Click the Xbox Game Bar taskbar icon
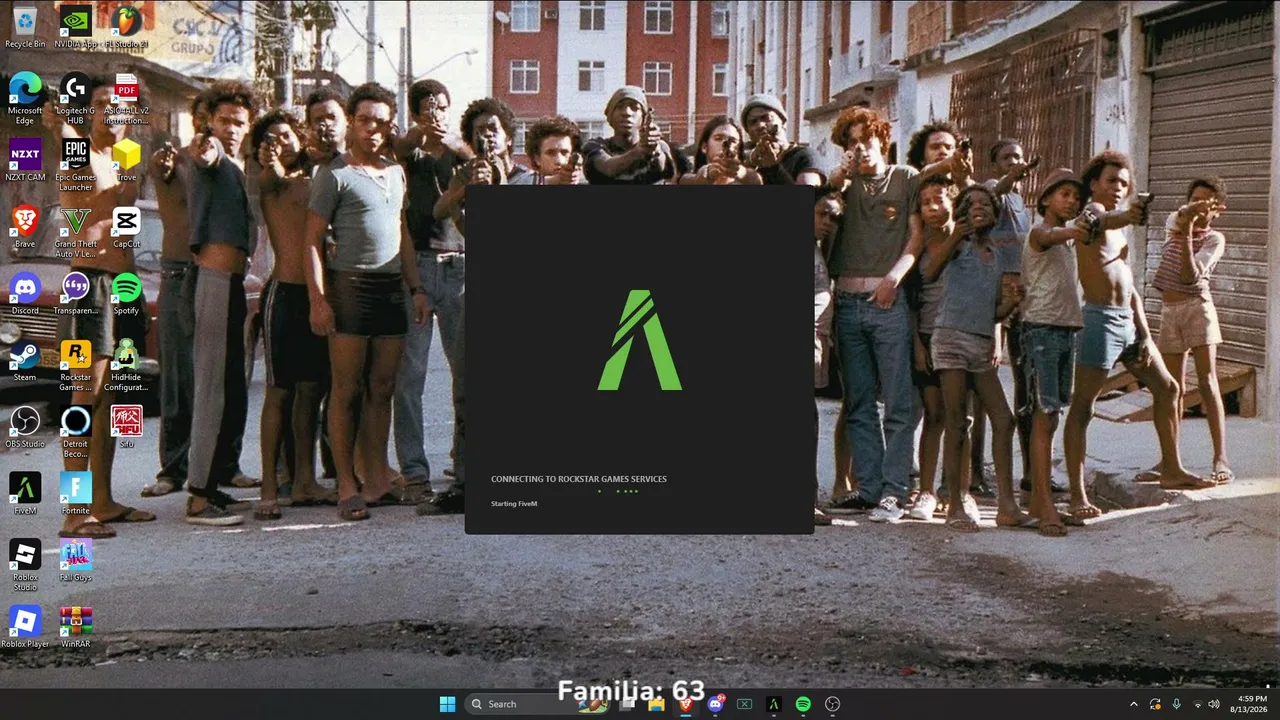The width and height of the screenshot is (1280, 720). [744, 704]
